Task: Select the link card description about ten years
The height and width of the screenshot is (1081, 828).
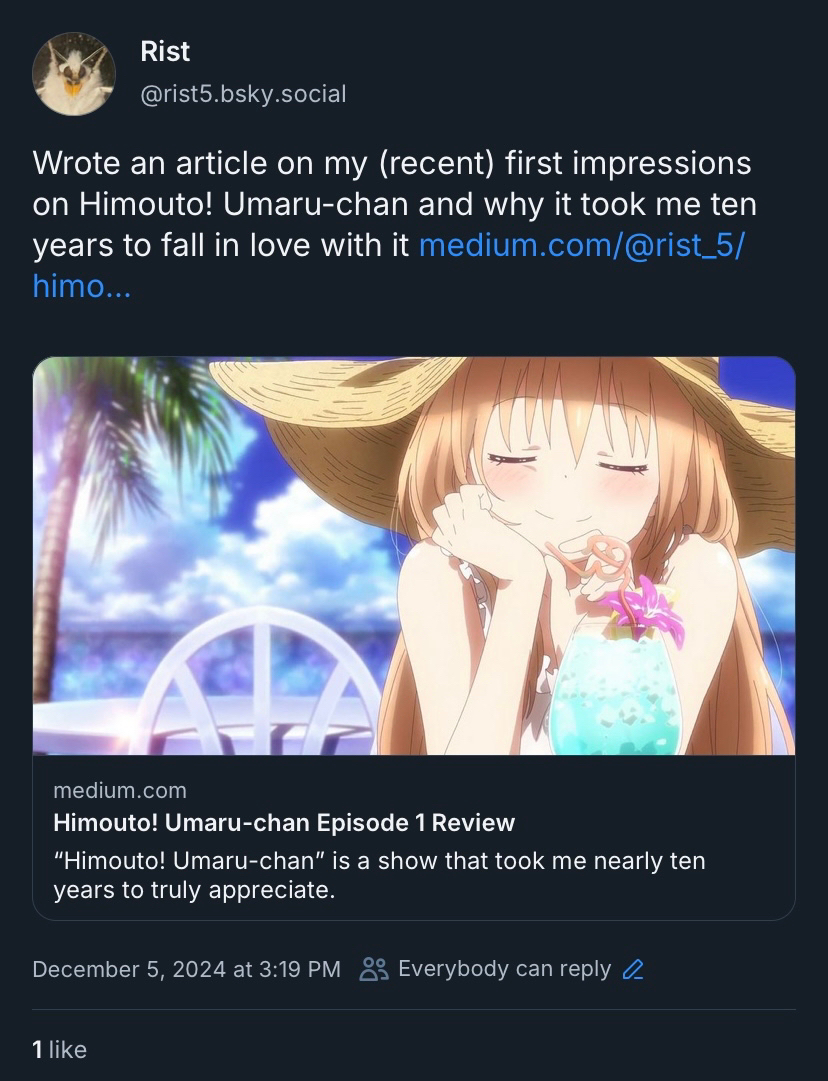Action: tap(379, 876)
